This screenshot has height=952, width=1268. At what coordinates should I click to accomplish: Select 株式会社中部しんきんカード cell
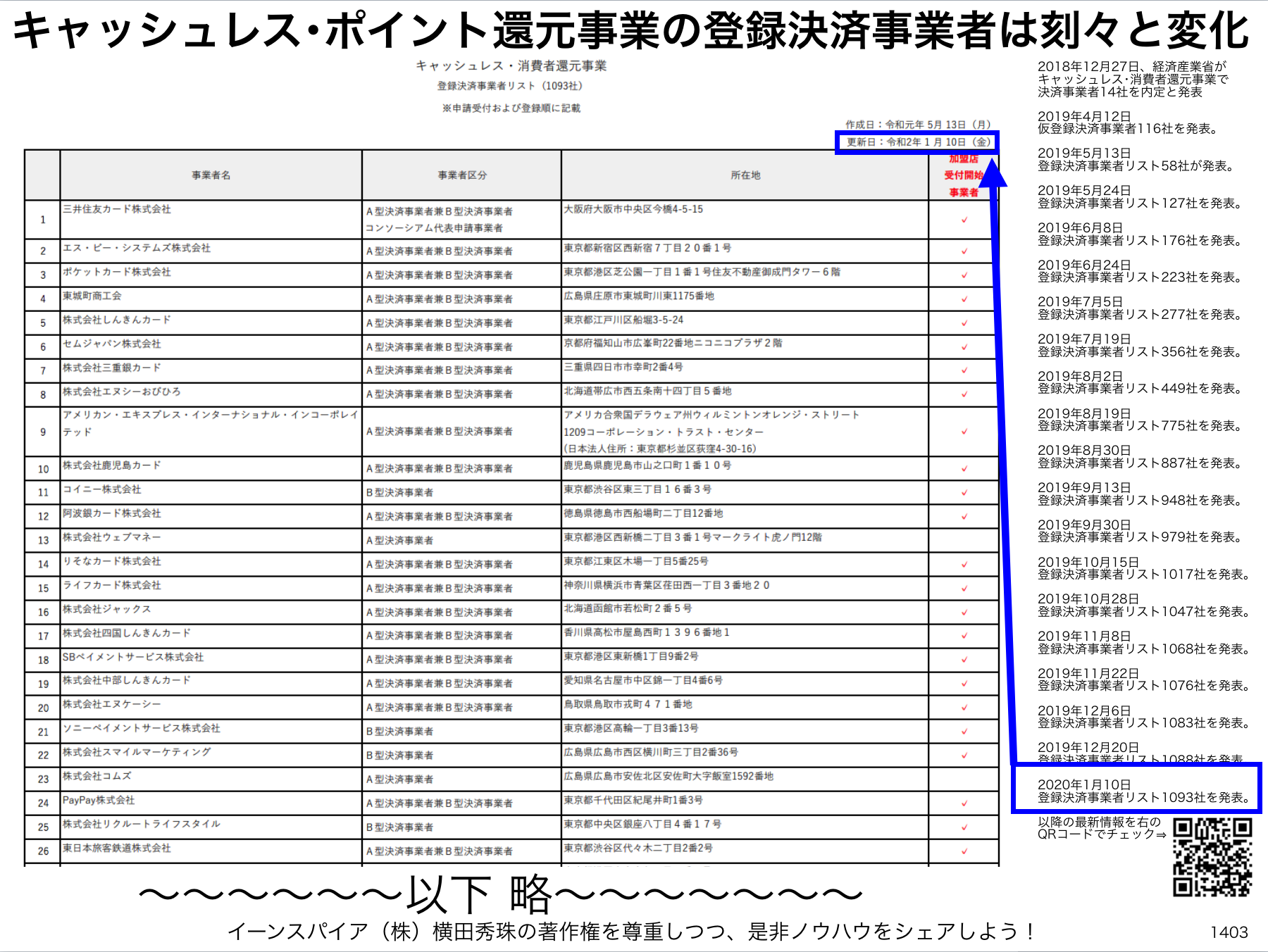pyautogui.click(x=127, y=680)
